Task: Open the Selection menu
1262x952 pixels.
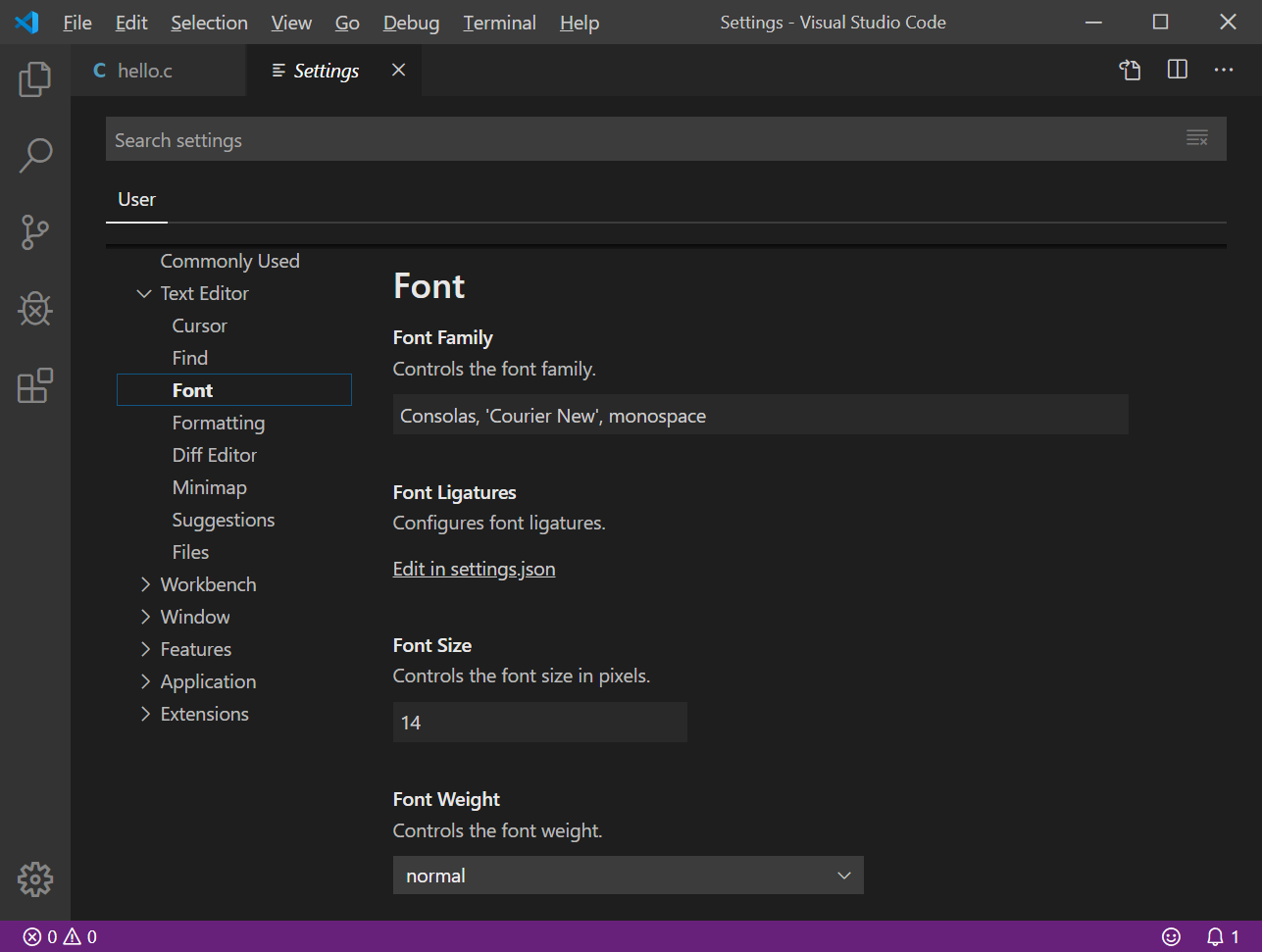Action: [209, 23]
